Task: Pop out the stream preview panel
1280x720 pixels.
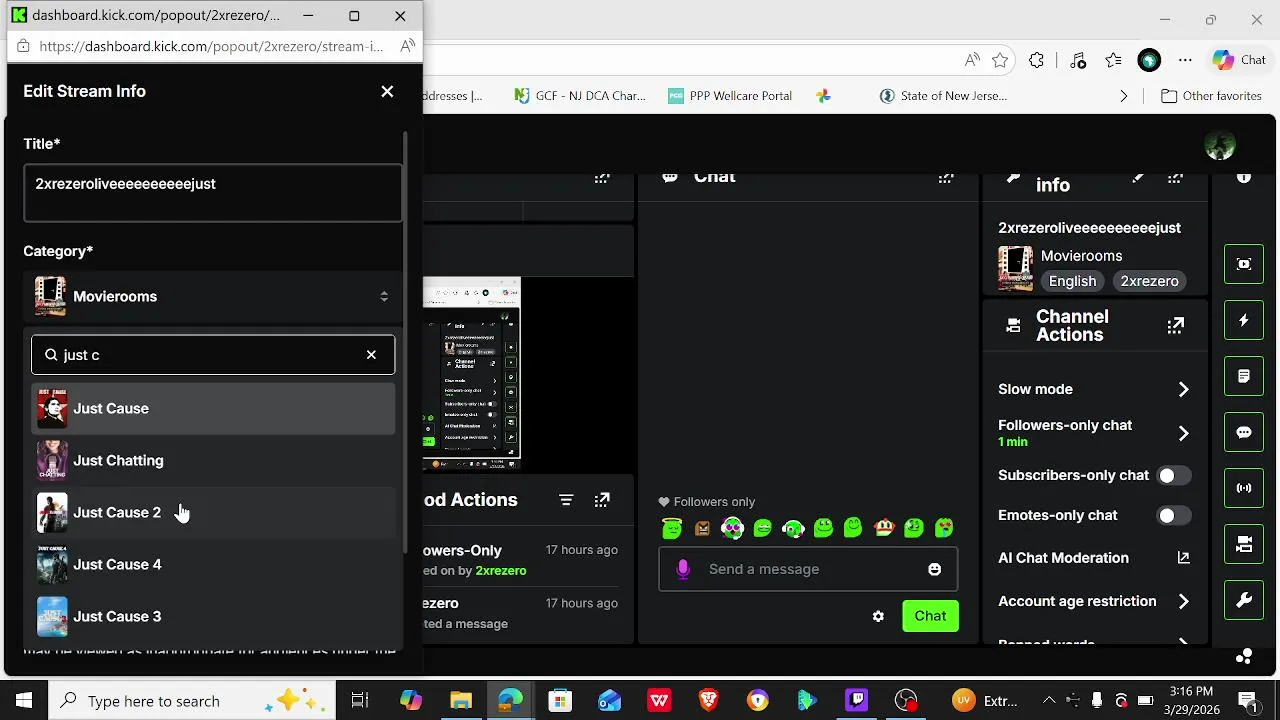Action: (x=602, y=179)
